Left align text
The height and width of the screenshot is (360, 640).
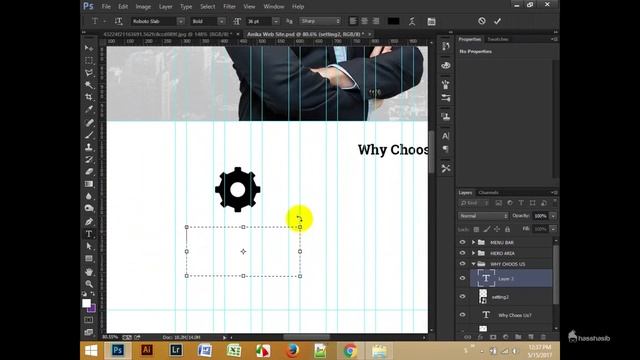pos(353,21)
